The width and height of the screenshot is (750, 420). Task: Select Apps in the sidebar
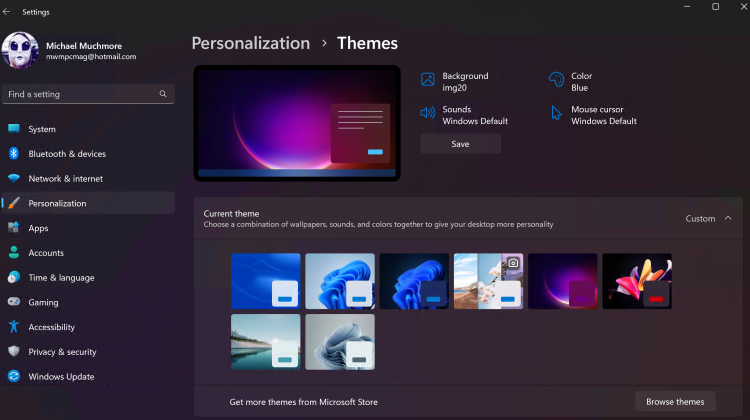point(38,228)
